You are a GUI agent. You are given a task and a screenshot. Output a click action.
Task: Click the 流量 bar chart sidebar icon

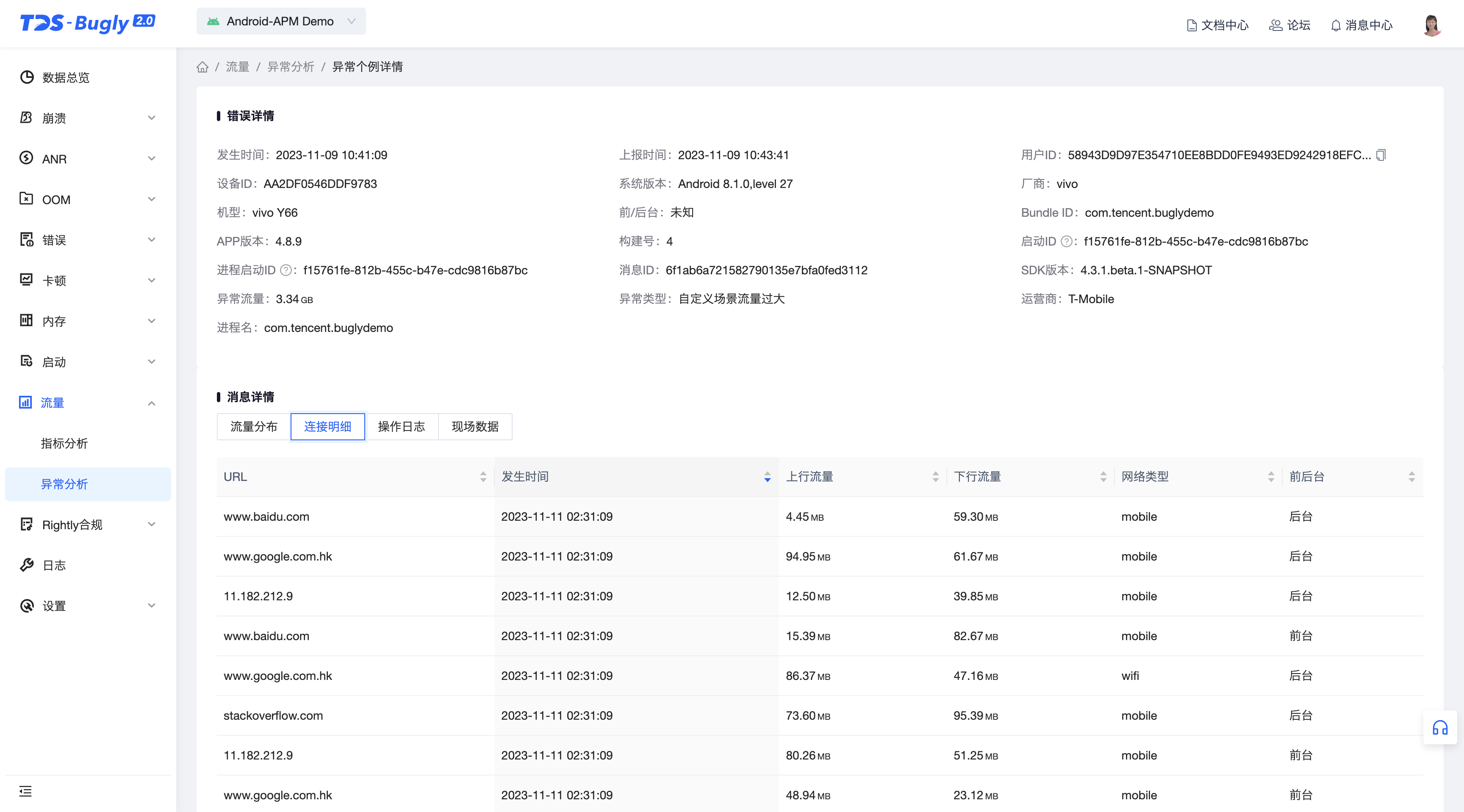pyautogui.click(x=25, y=403)
